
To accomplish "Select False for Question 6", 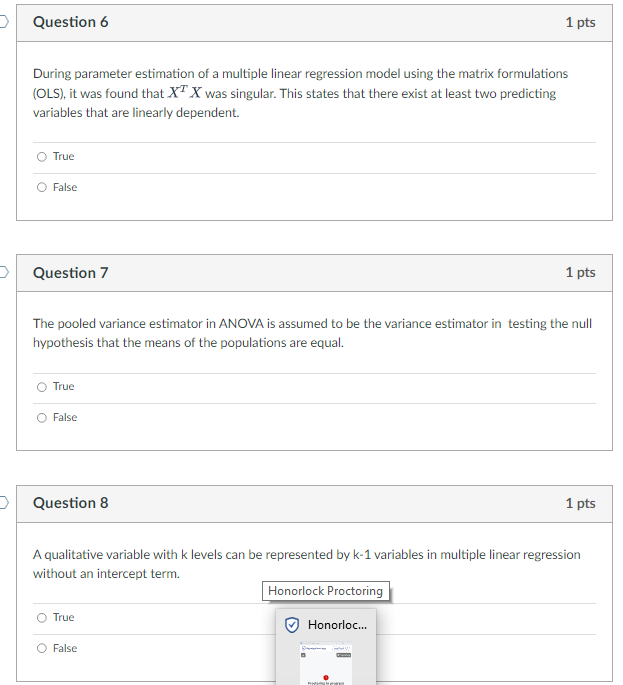I will [42, 187].
